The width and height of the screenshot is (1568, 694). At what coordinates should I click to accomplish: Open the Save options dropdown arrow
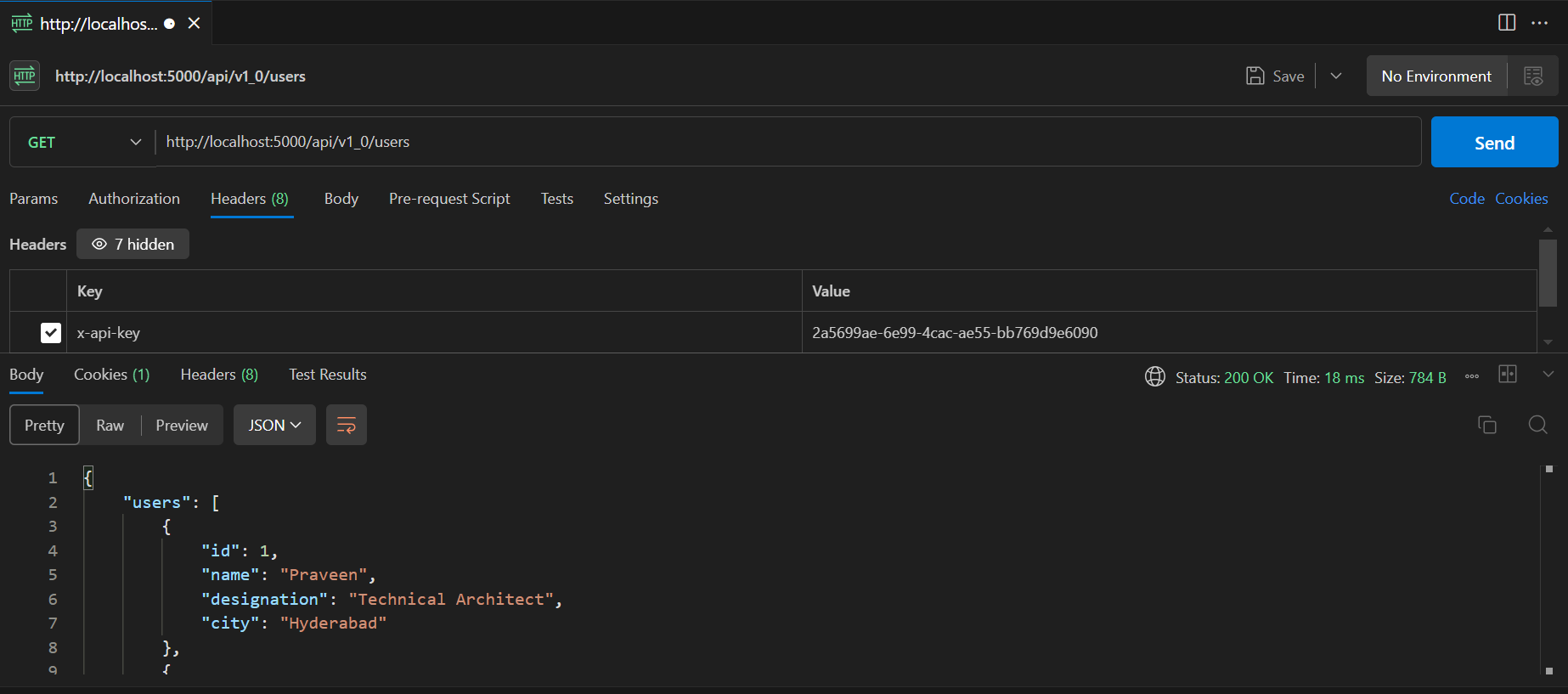[x=1336, y=76]
